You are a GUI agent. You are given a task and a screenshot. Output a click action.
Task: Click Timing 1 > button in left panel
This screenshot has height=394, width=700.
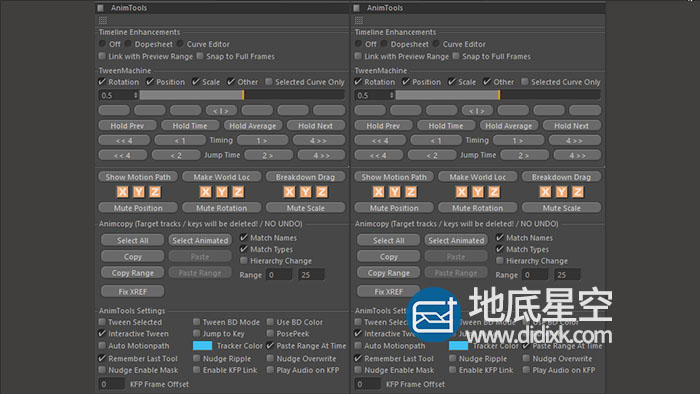pos(262,140)
